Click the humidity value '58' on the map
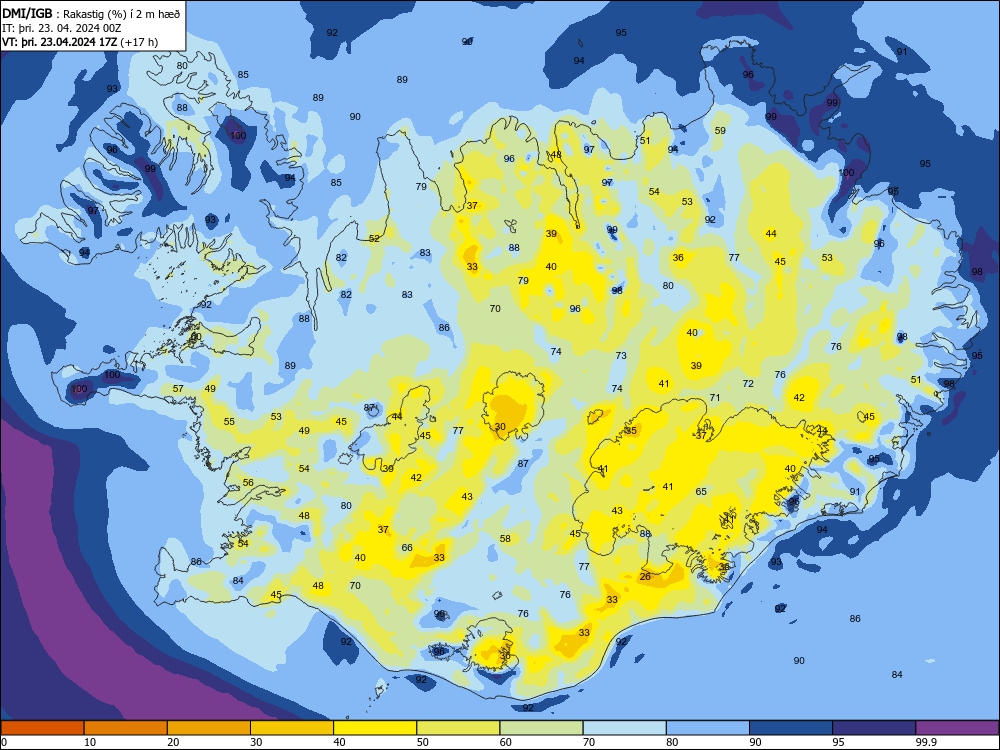Image resolution: width=1000 pixels, height=750 pixels. (505, 539)
